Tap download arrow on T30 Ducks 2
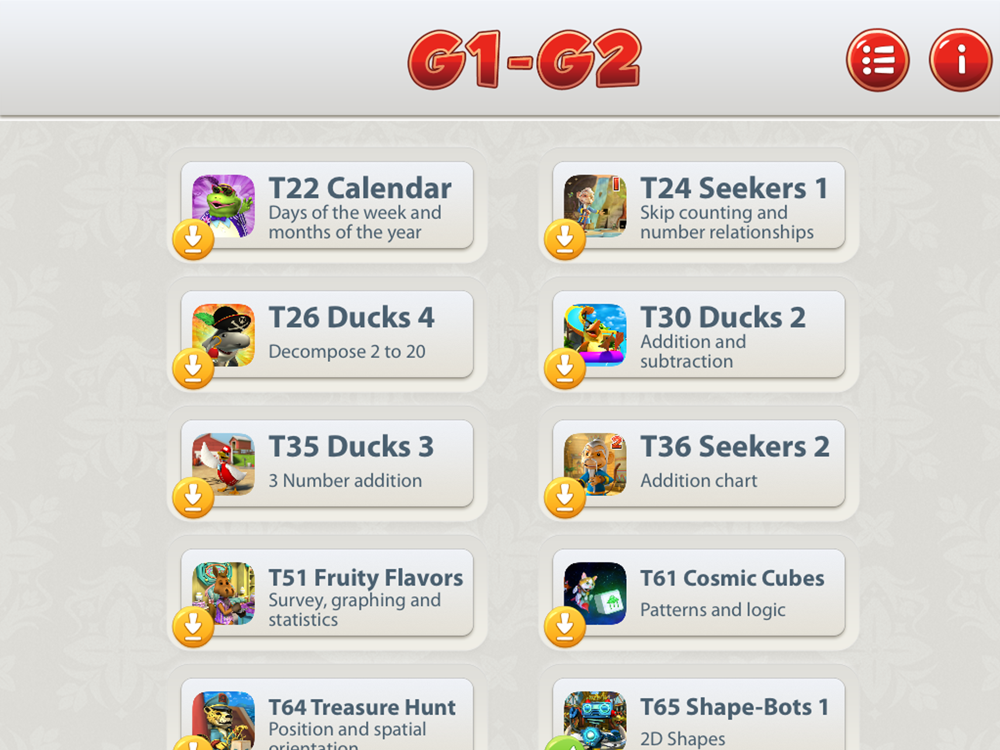The height and width of the screenshot is (750, 1000). (x=564, y=369)
